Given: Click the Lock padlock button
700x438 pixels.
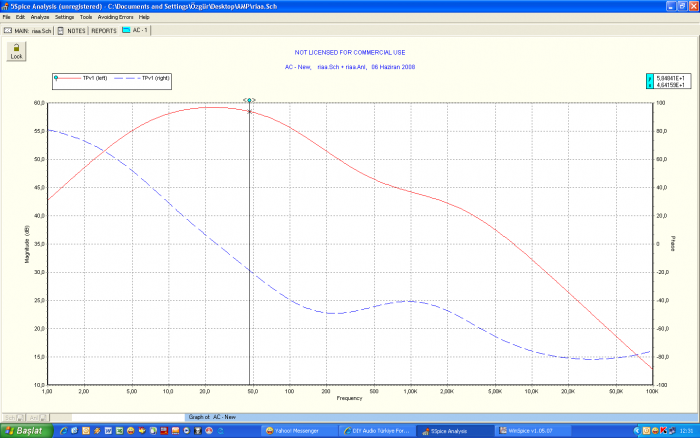Looking at the screenshot, I should tap(16, 51).
